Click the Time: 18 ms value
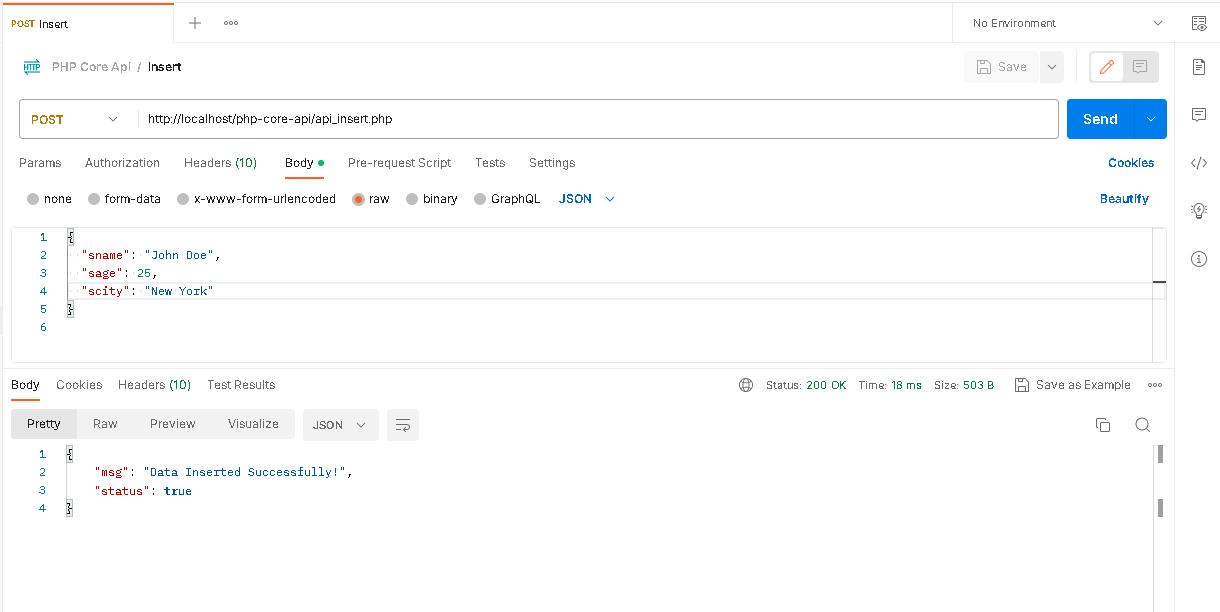This screenshot has width=1220, height=612. [890, 385]
